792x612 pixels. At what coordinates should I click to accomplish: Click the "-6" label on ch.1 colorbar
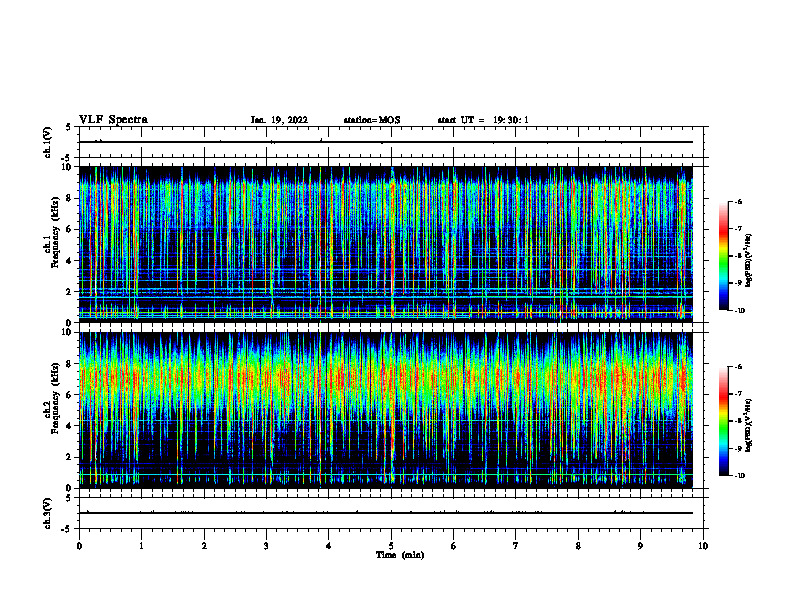738,201
